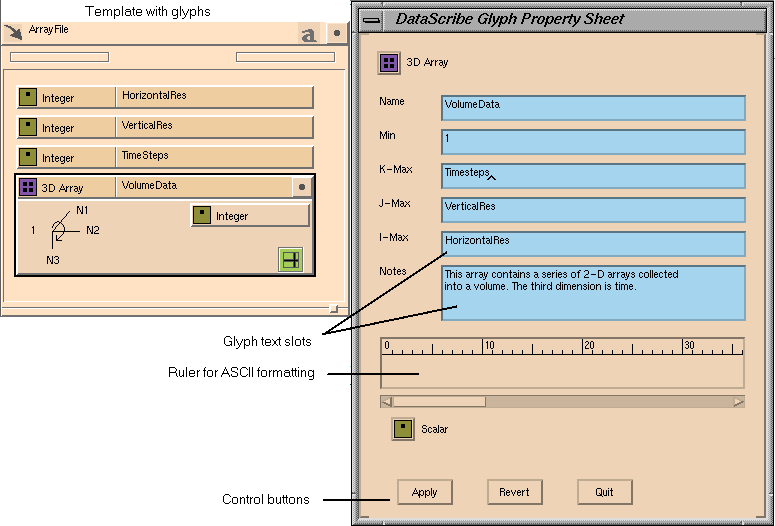Click the Scalar glyph icon in property sheet
The image size is (775, 526).
point(403,429)
